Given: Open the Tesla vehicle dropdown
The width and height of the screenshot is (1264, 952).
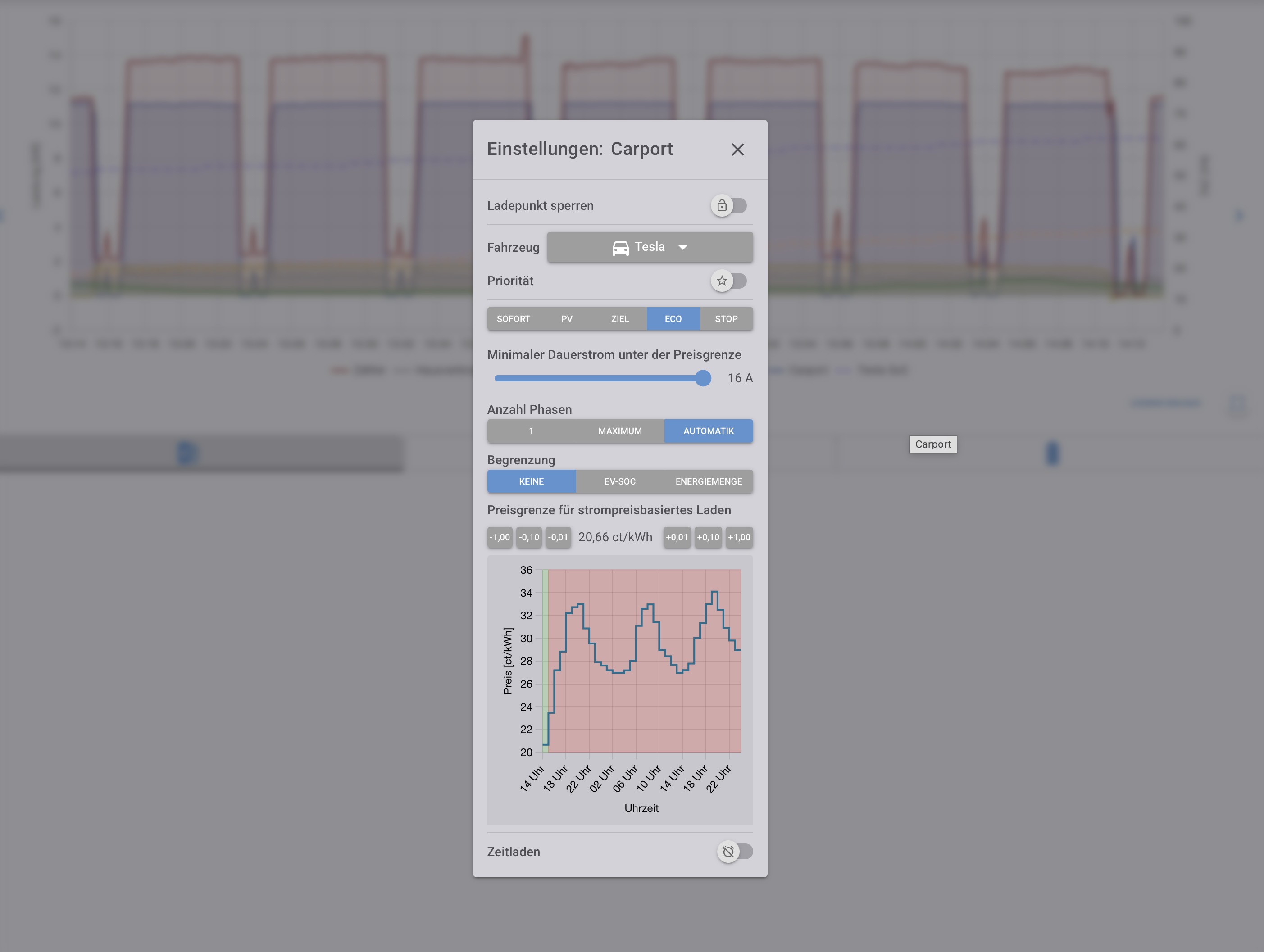Looking at the screenshot, I should [650, 247].
